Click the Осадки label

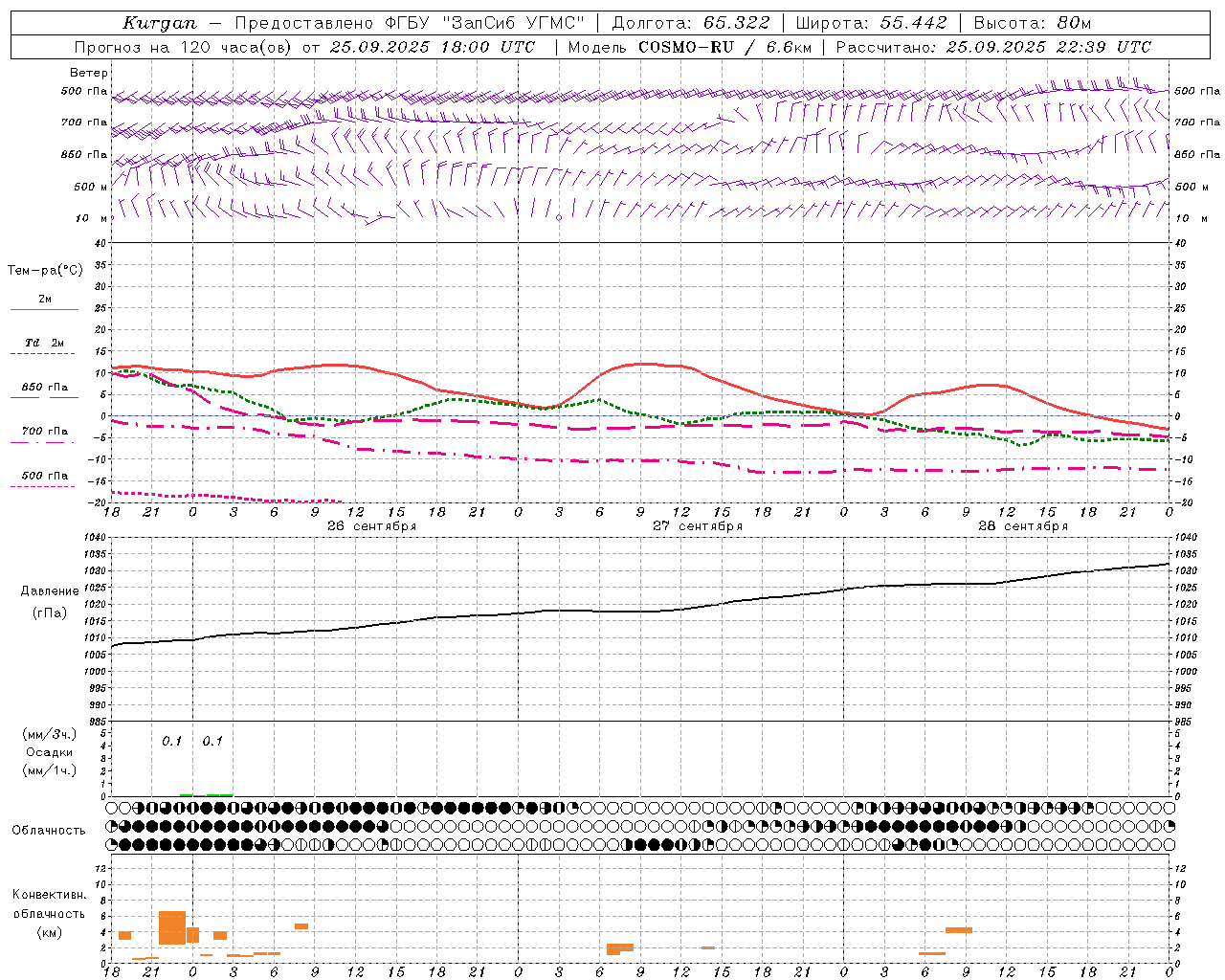[x=50, y=752]
